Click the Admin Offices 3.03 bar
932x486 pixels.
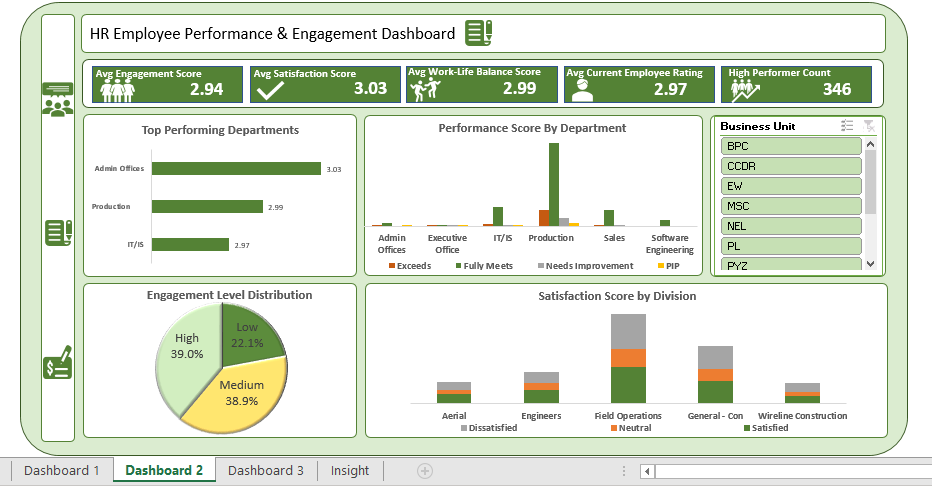coord(236,169)
